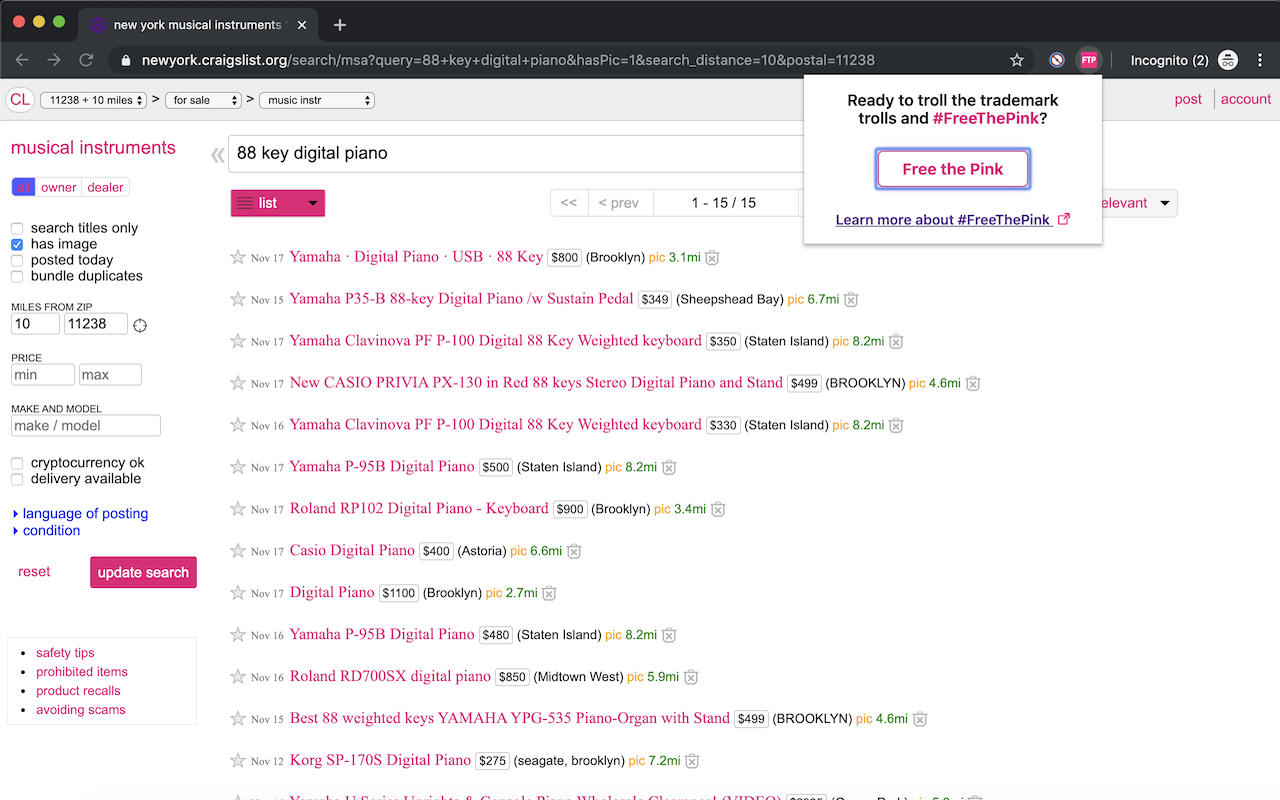Click the blocked-content extension icon
Image resolution: width=1280 pixels, height=800 pixels.
[x=1057, y=60]
